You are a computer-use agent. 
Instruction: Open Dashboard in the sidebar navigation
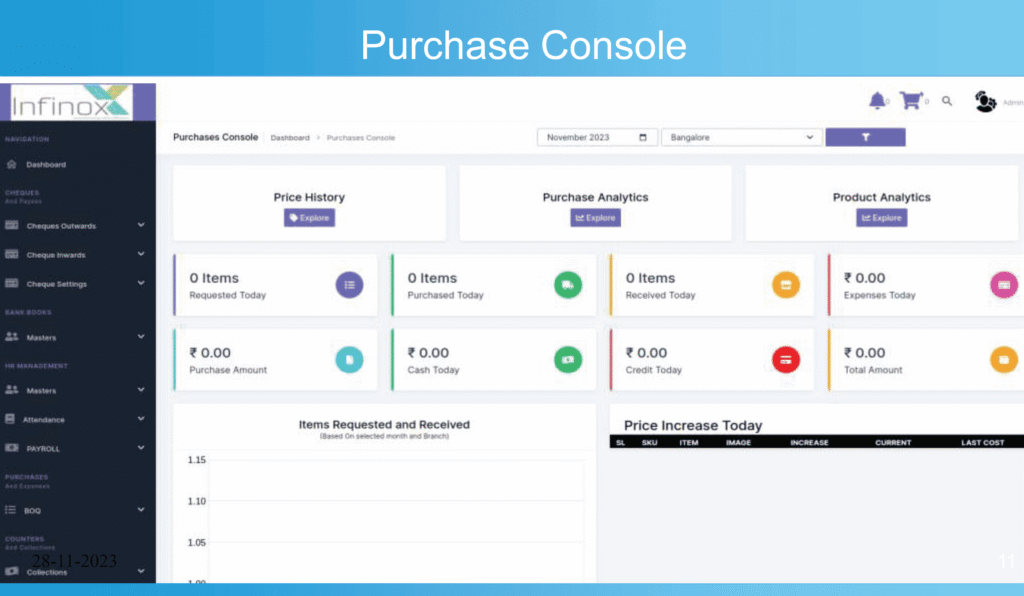click(x=46, y=164)
